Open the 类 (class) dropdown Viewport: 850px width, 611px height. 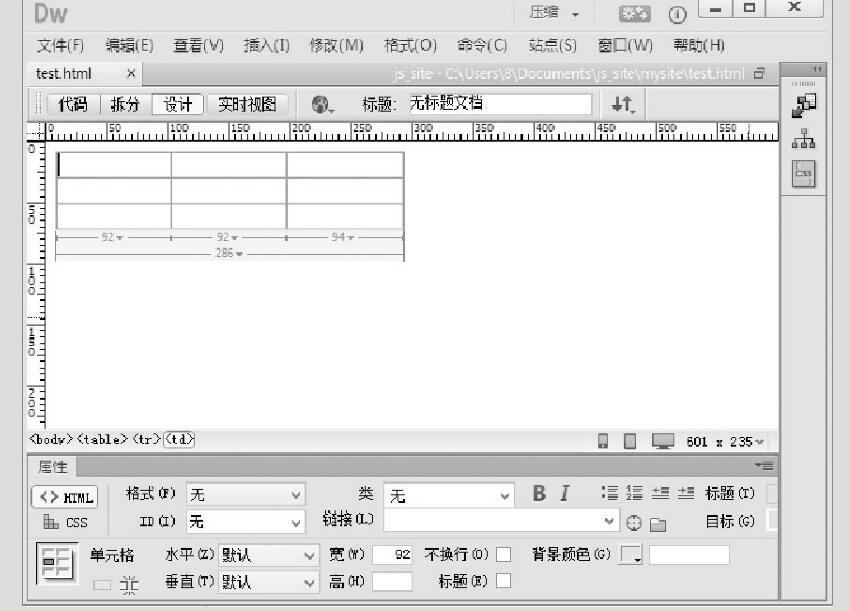click(450, 495)
